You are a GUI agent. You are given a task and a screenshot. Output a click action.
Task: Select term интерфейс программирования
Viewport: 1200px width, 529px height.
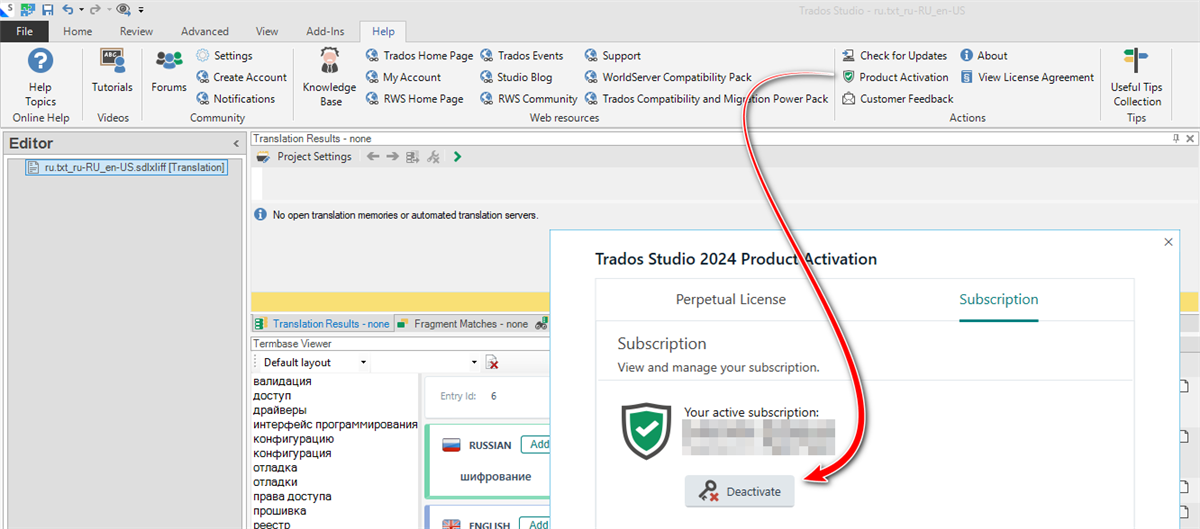pyautogui.click(x=335, y=424)
